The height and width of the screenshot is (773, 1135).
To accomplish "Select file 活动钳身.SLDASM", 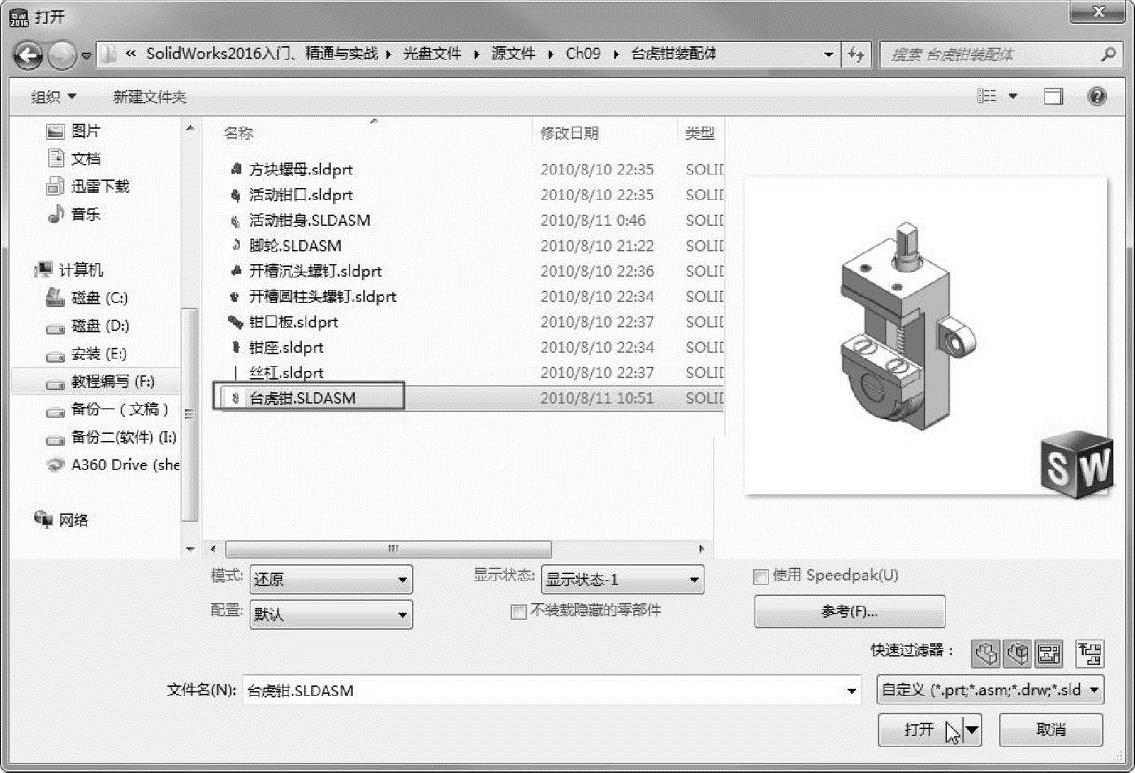I will coord(299,220).
